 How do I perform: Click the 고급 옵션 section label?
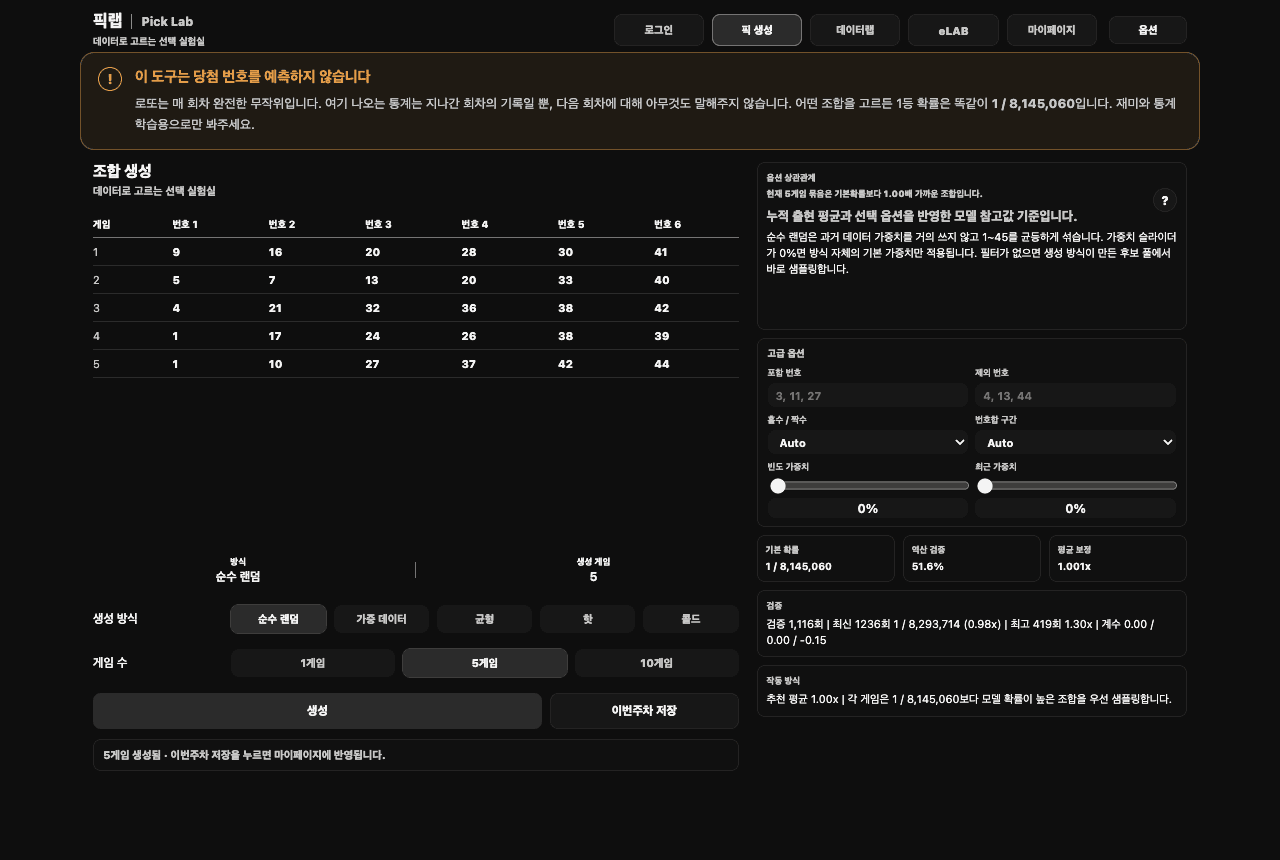click(x=786, y=353)
